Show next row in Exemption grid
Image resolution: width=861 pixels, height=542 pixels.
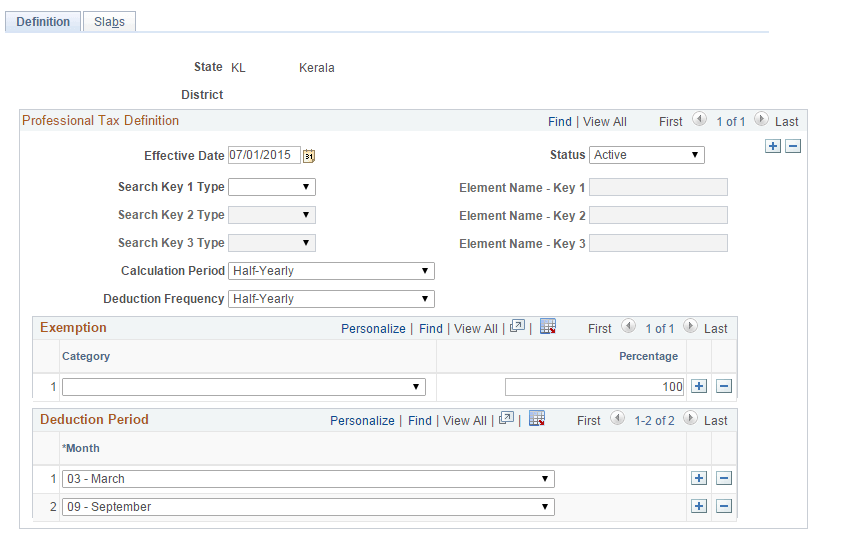pos(690,326)
